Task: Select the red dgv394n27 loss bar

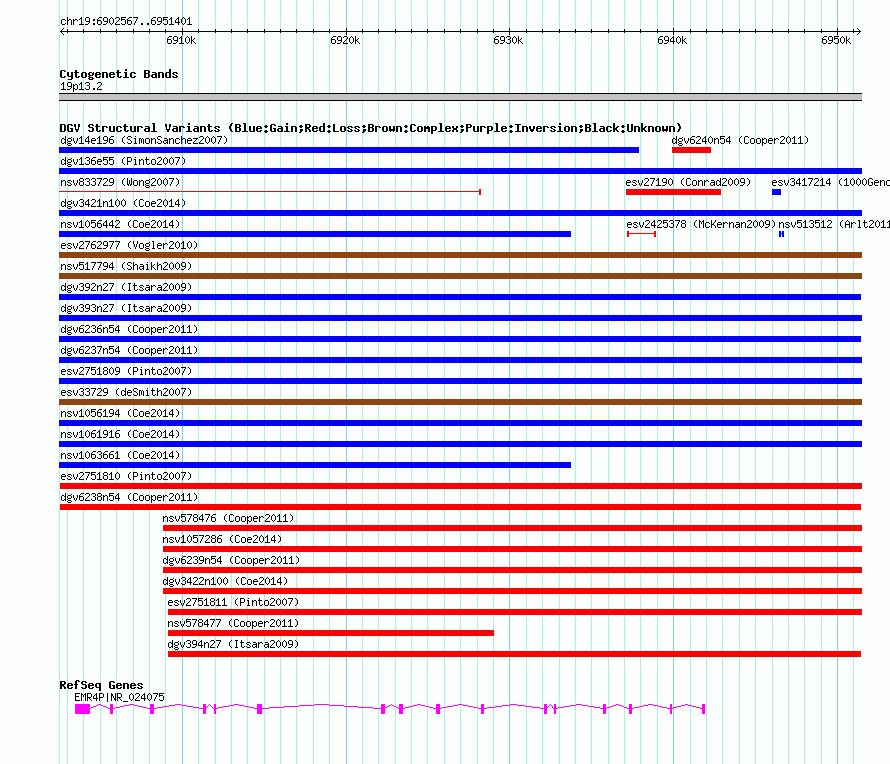Action: point(514,654)
